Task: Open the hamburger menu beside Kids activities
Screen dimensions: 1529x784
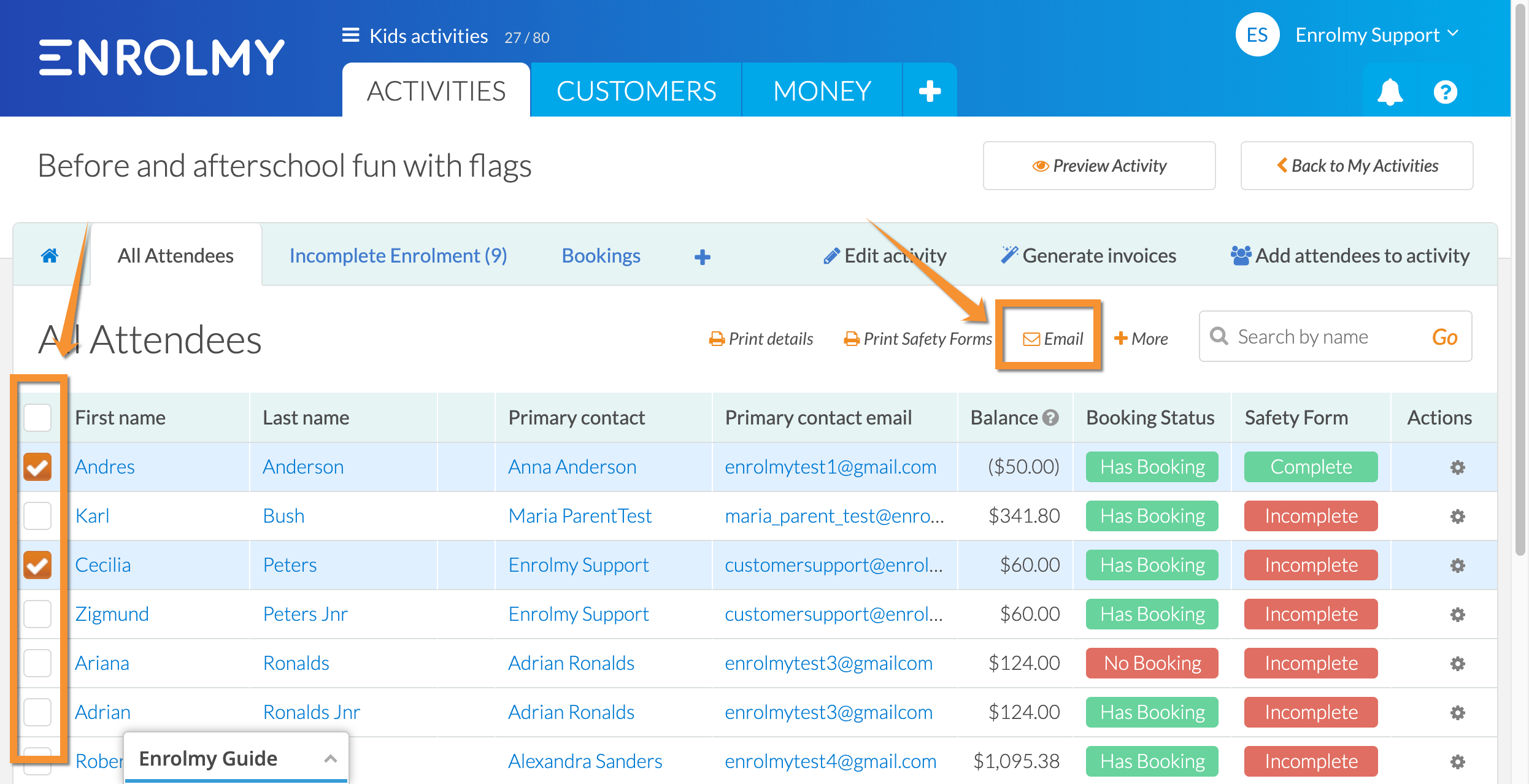Action: pos(350,36)
